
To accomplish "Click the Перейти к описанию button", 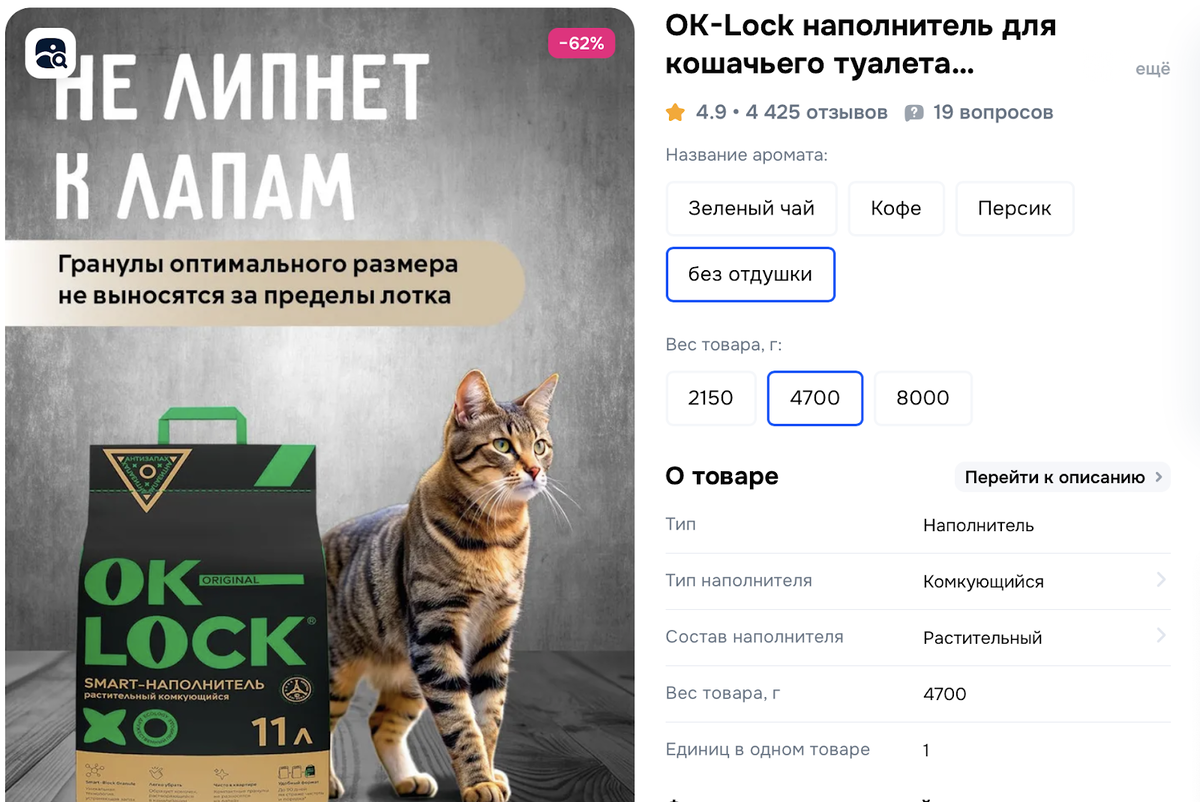I will coord(1063,477).
